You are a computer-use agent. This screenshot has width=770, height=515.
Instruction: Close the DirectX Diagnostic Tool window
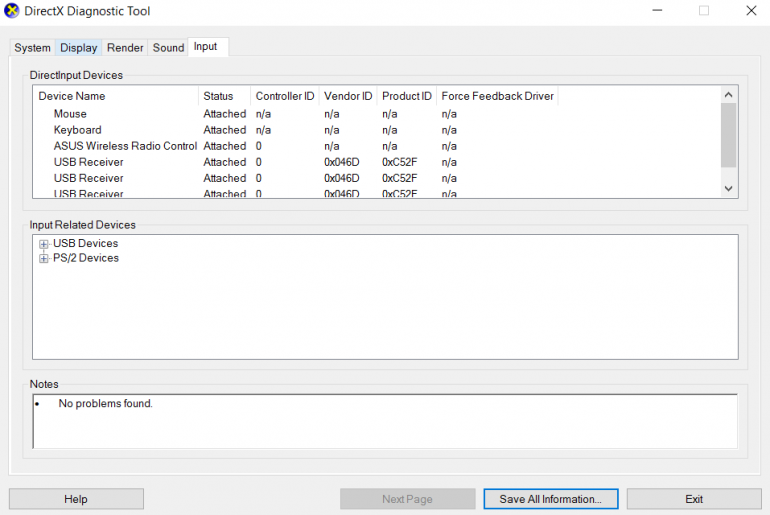tap(750, 11)
